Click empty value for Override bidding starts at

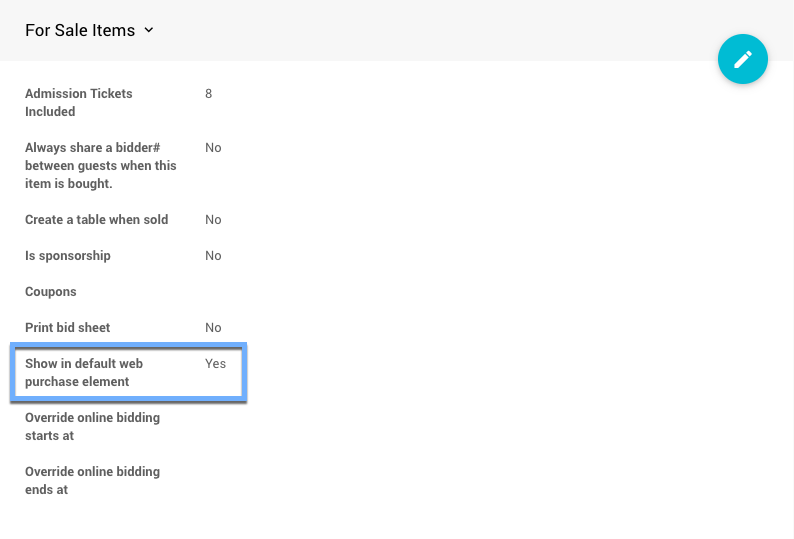[x=230, y=426]
